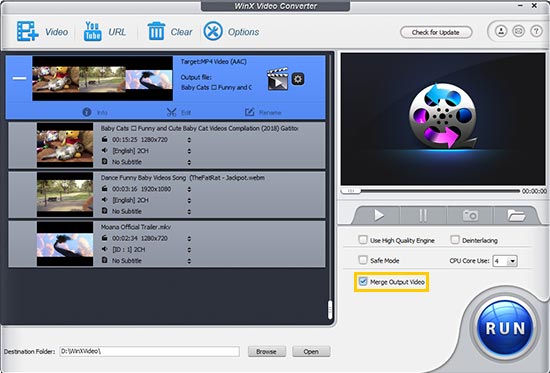Open CPU Core Use dropdown
The height and width of the screenshot is (373, 550).
click(x=505, y=261)
